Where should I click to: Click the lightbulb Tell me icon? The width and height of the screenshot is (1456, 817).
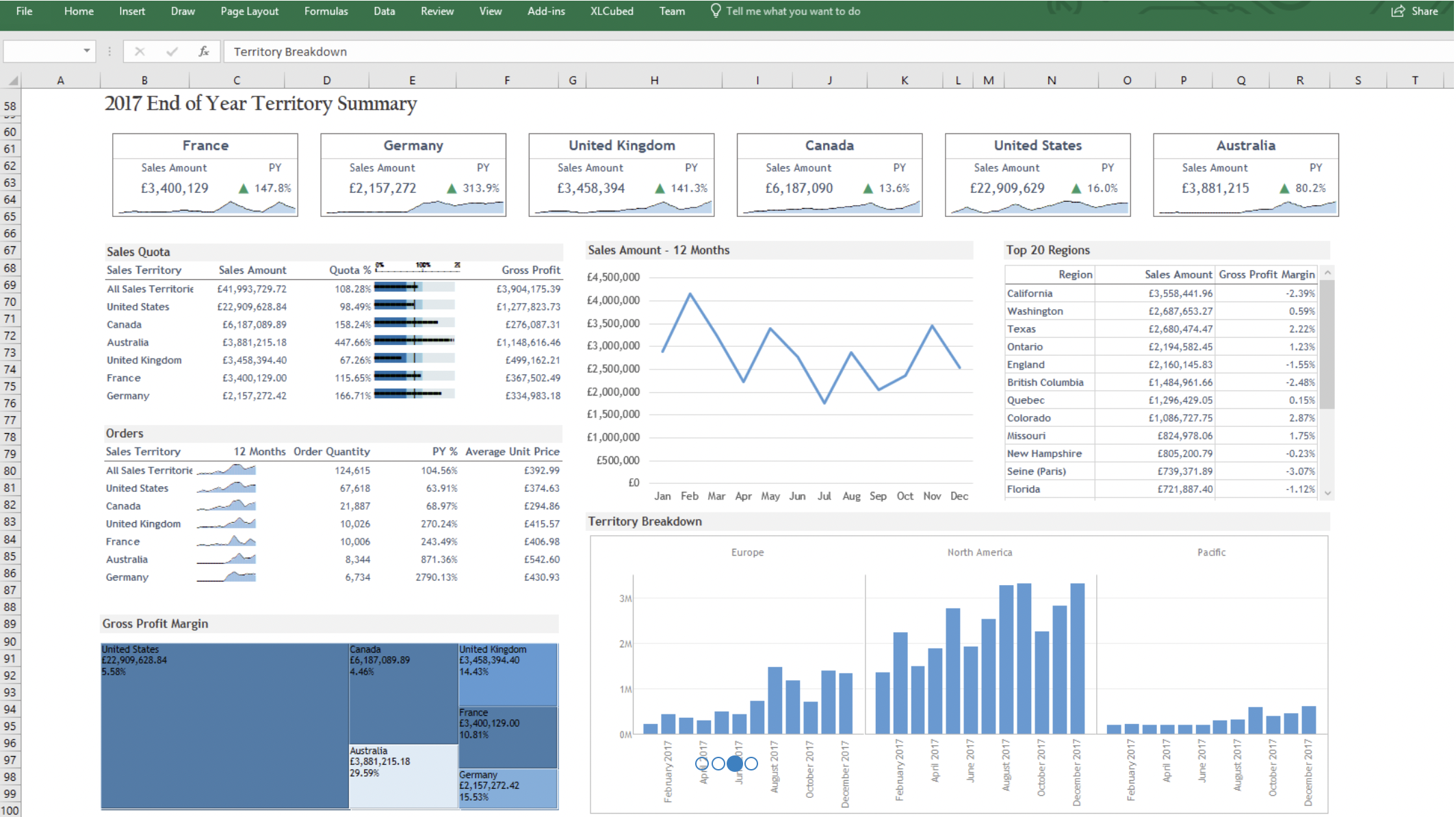716,11
